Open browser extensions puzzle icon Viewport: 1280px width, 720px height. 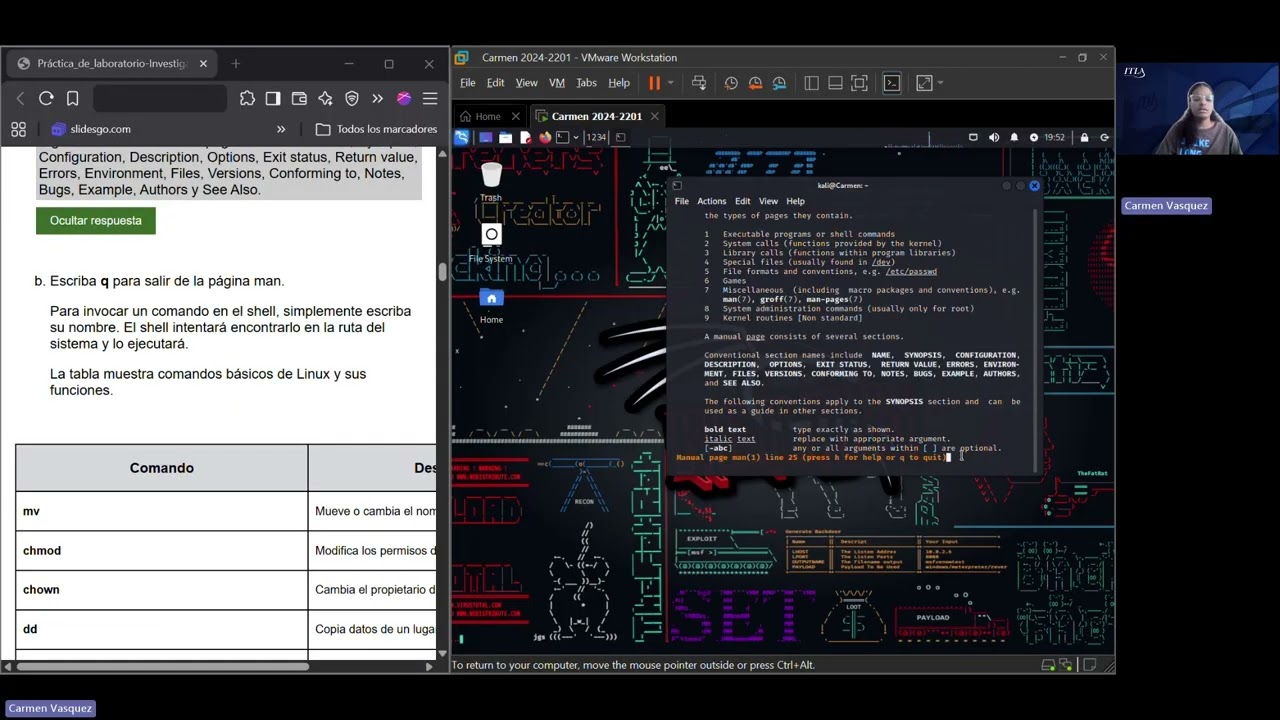[247, 98]
